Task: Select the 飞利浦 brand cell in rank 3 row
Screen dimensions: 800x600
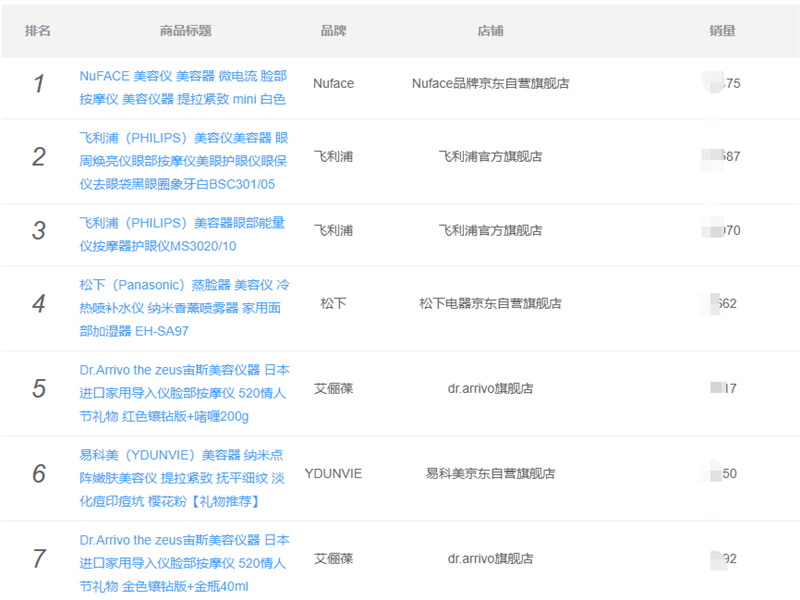Action: tap(334, 230)
